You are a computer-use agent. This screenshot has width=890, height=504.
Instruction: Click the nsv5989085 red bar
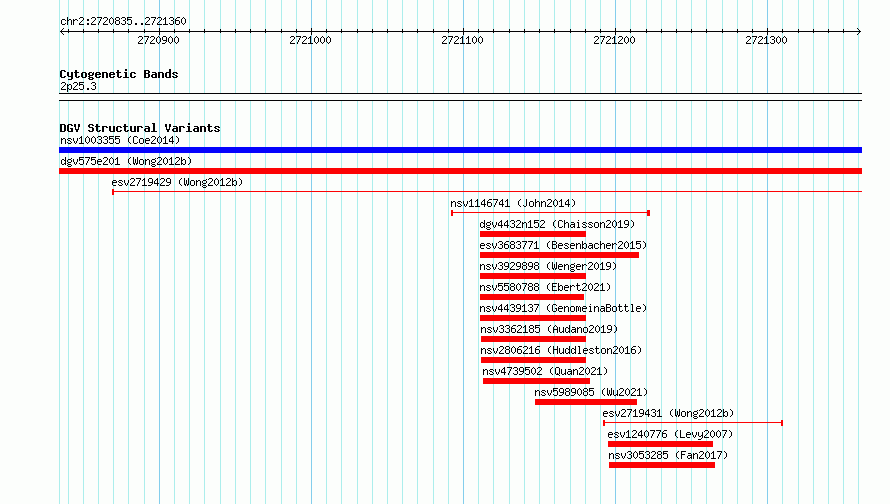[586, 402]
